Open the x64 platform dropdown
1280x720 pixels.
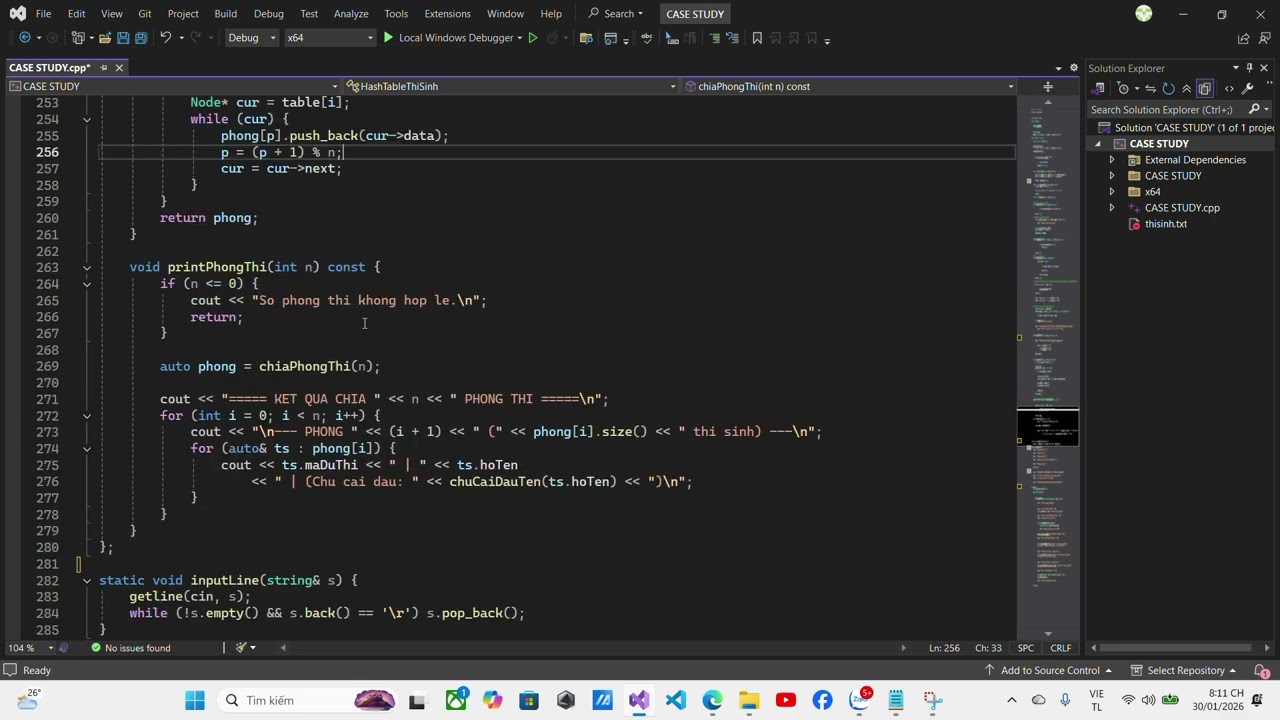pos(329,38)
